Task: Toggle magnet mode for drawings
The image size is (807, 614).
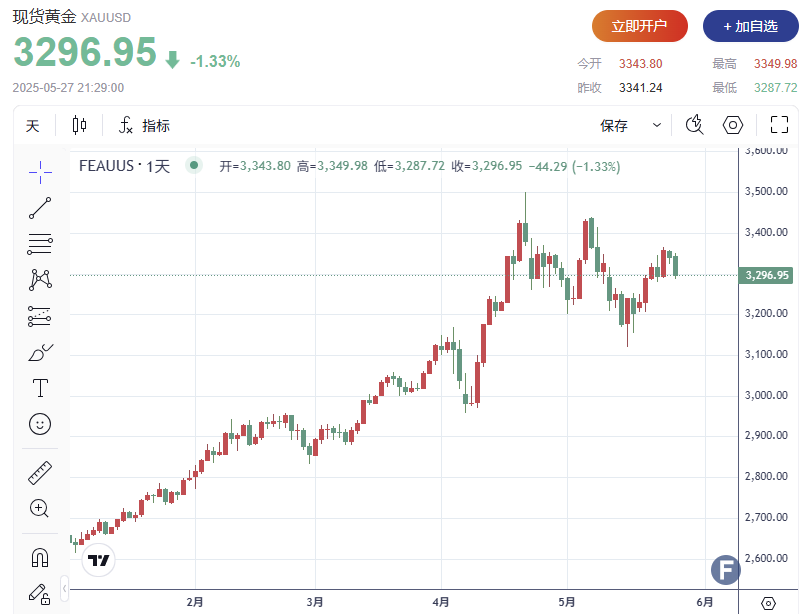Action: [x=40, y=557]
